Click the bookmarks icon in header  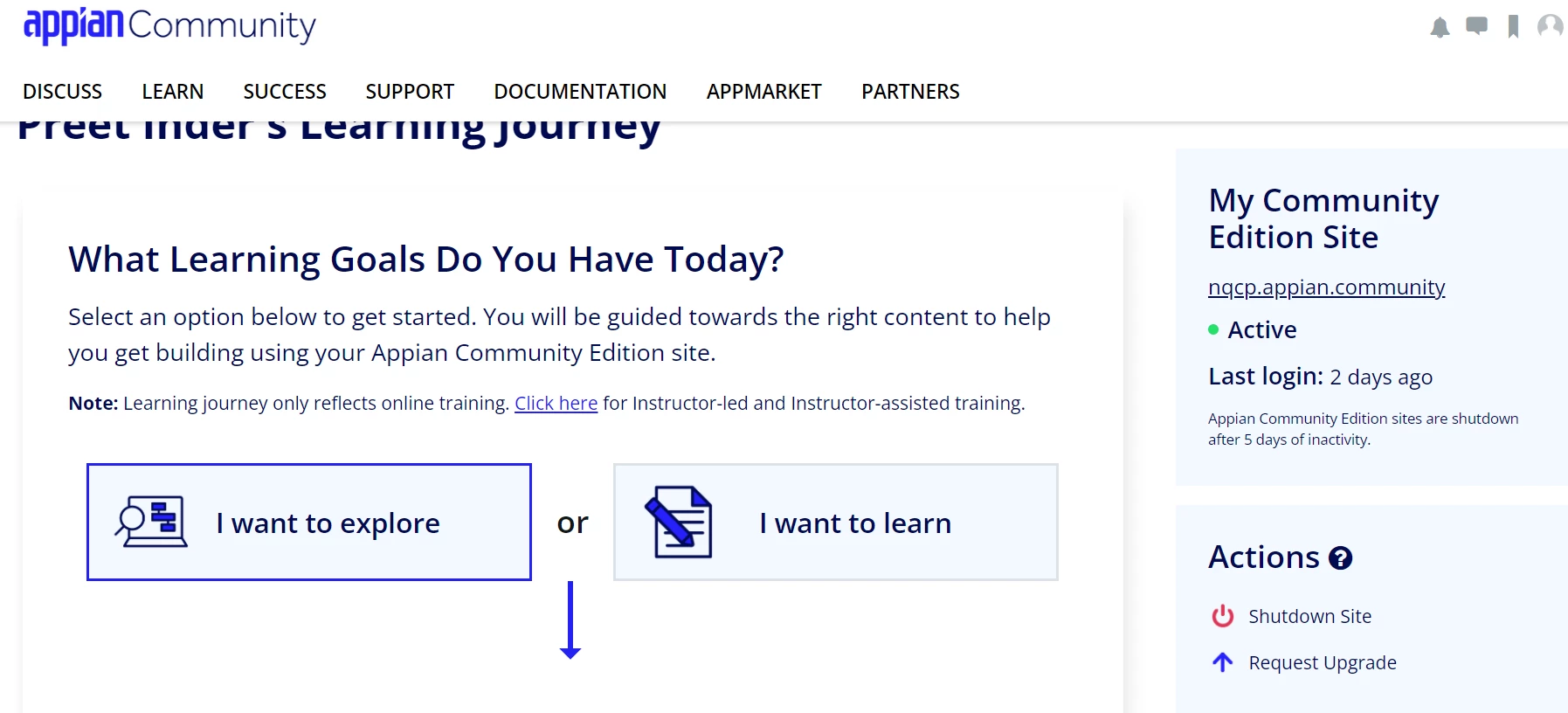(x=1513, y=27)
